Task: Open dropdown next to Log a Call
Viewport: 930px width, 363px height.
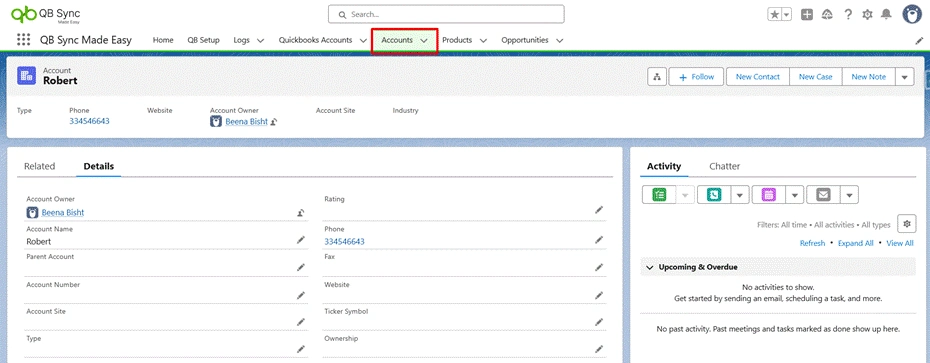Action: pos(740,195)
